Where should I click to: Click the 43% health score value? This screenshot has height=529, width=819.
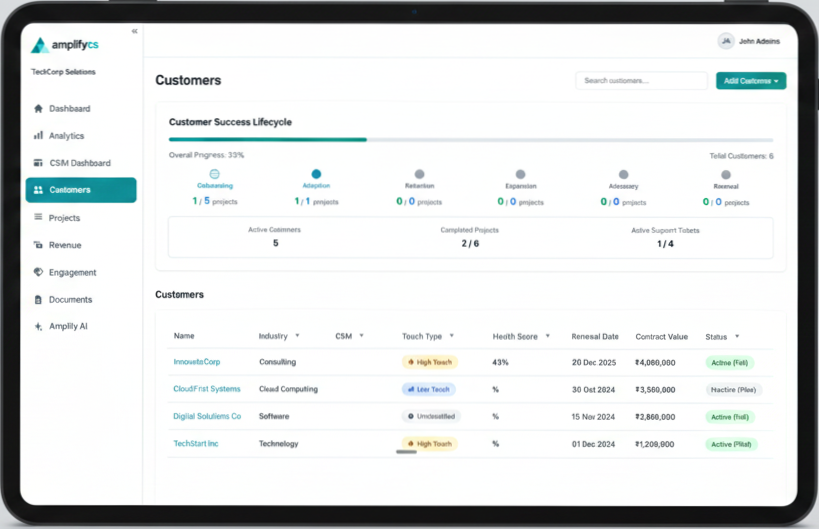(500, 362)
